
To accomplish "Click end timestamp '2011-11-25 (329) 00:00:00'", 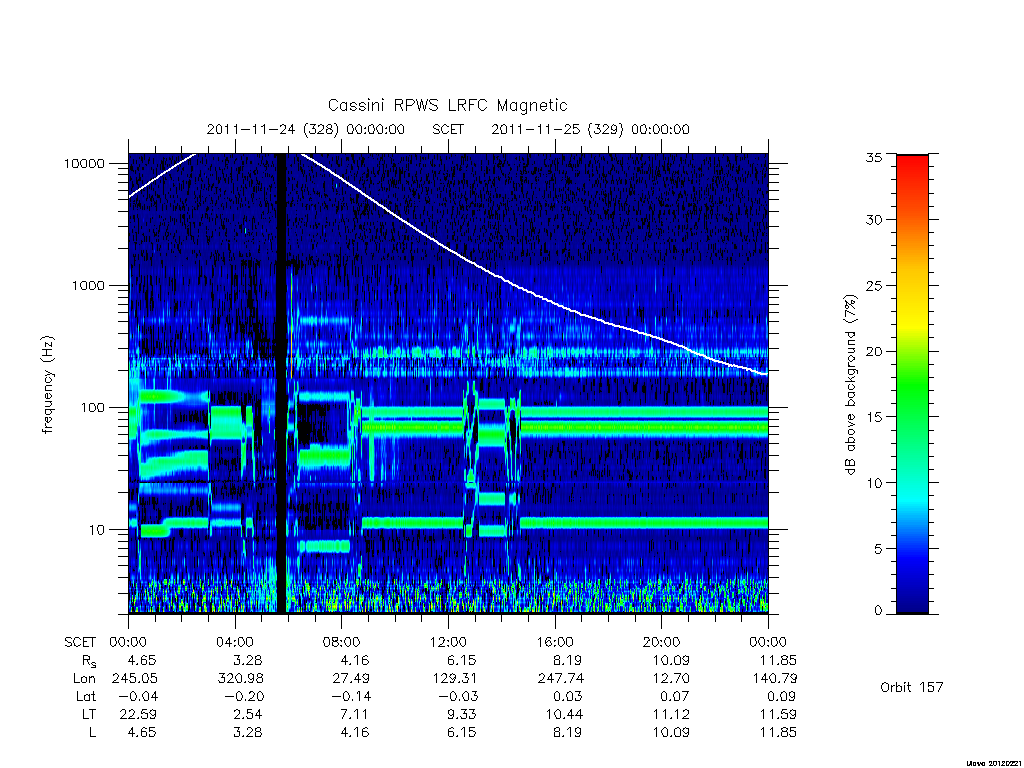I will pos(590,129).
